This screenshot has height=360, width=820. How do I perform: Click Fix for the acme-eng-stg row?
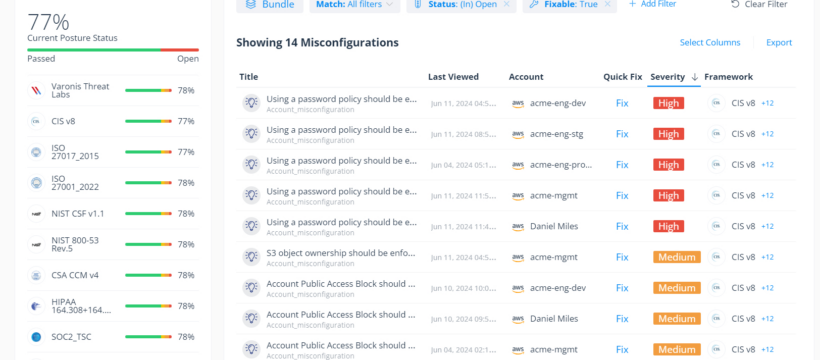coord(622,134)
